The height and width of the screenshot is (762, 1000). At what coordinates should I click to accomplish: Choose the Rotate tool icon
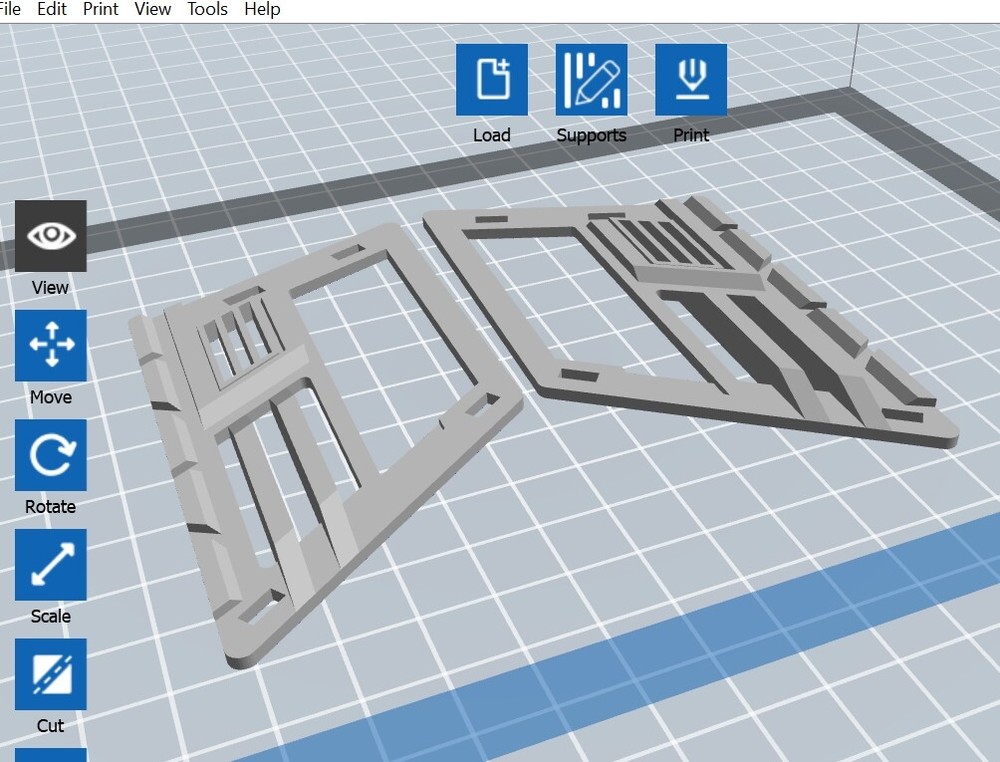(51, 455)
